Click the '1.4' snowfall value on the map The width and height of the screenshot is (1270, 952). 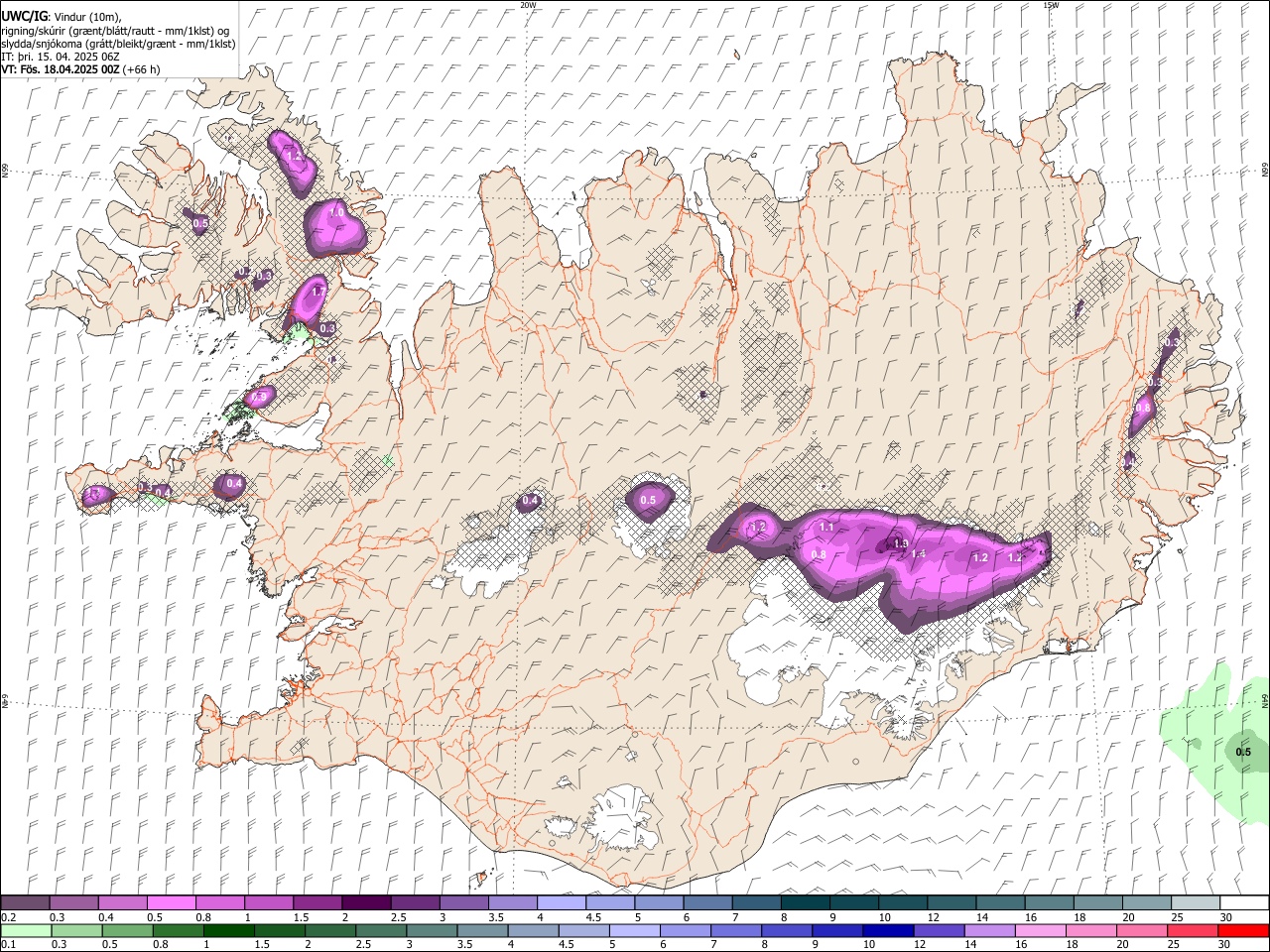[919, 554]
